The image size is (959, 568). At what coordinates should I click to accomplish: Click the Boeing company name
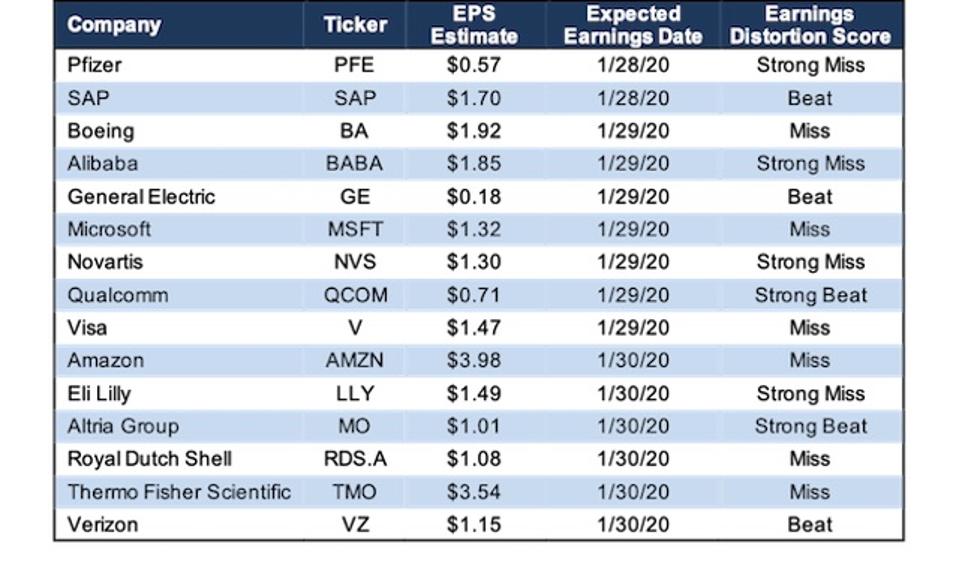click(100, 131)
